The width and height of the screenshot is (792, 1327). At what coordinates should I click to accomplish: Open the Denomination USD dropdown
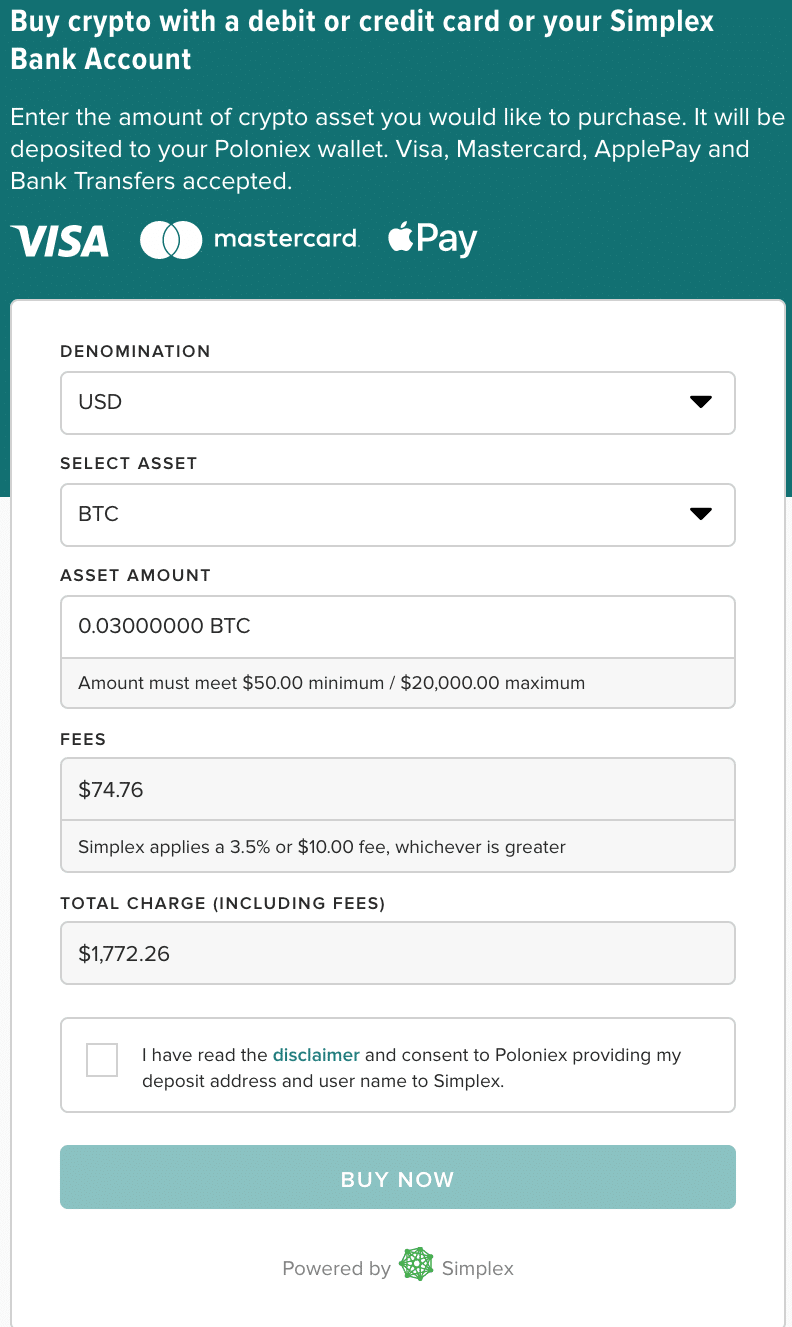(398, 403)
